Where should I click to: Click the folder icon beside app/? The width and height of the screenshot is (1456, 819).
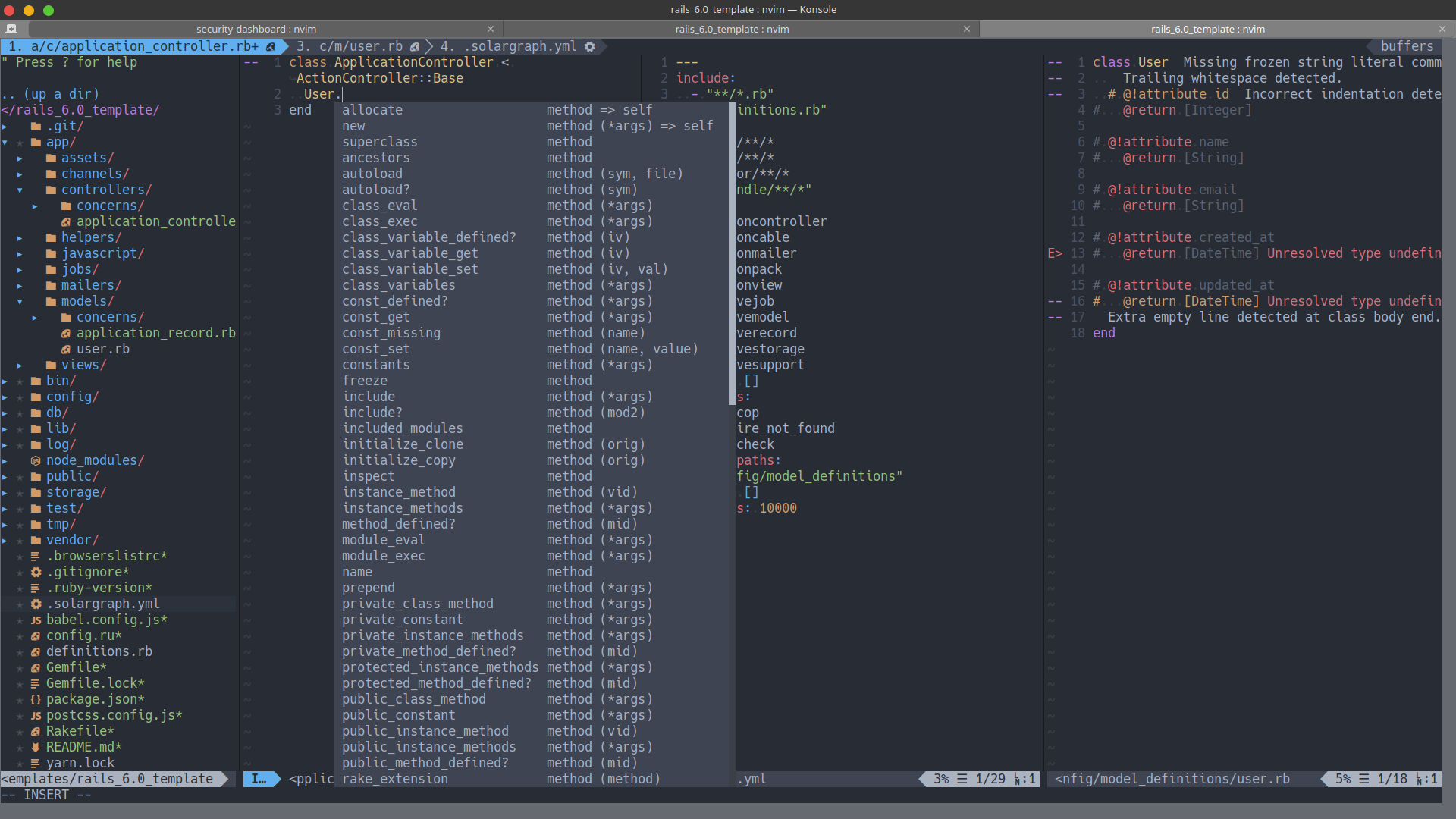point(36,143)
